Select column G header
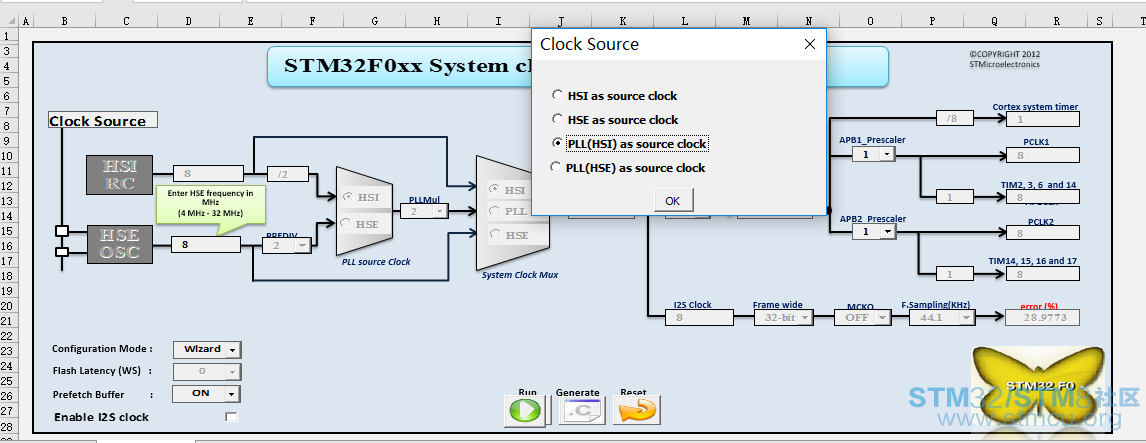 pyautogui.click(x=374, y=22)
